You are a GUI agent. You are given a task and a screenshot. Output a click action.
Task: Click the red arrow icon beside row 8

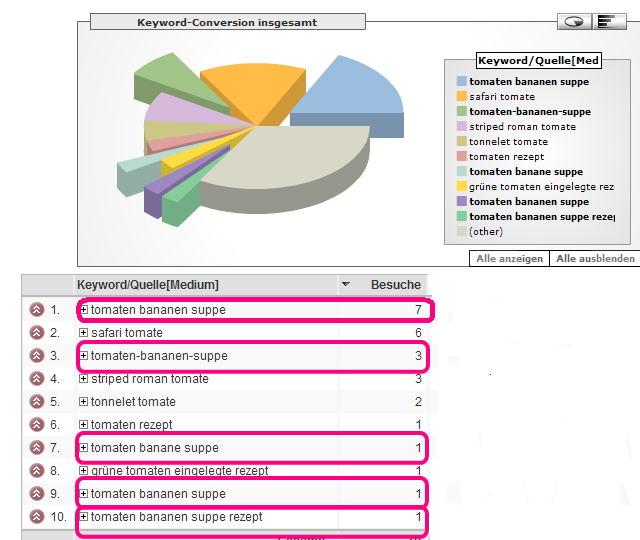point(37,471)
